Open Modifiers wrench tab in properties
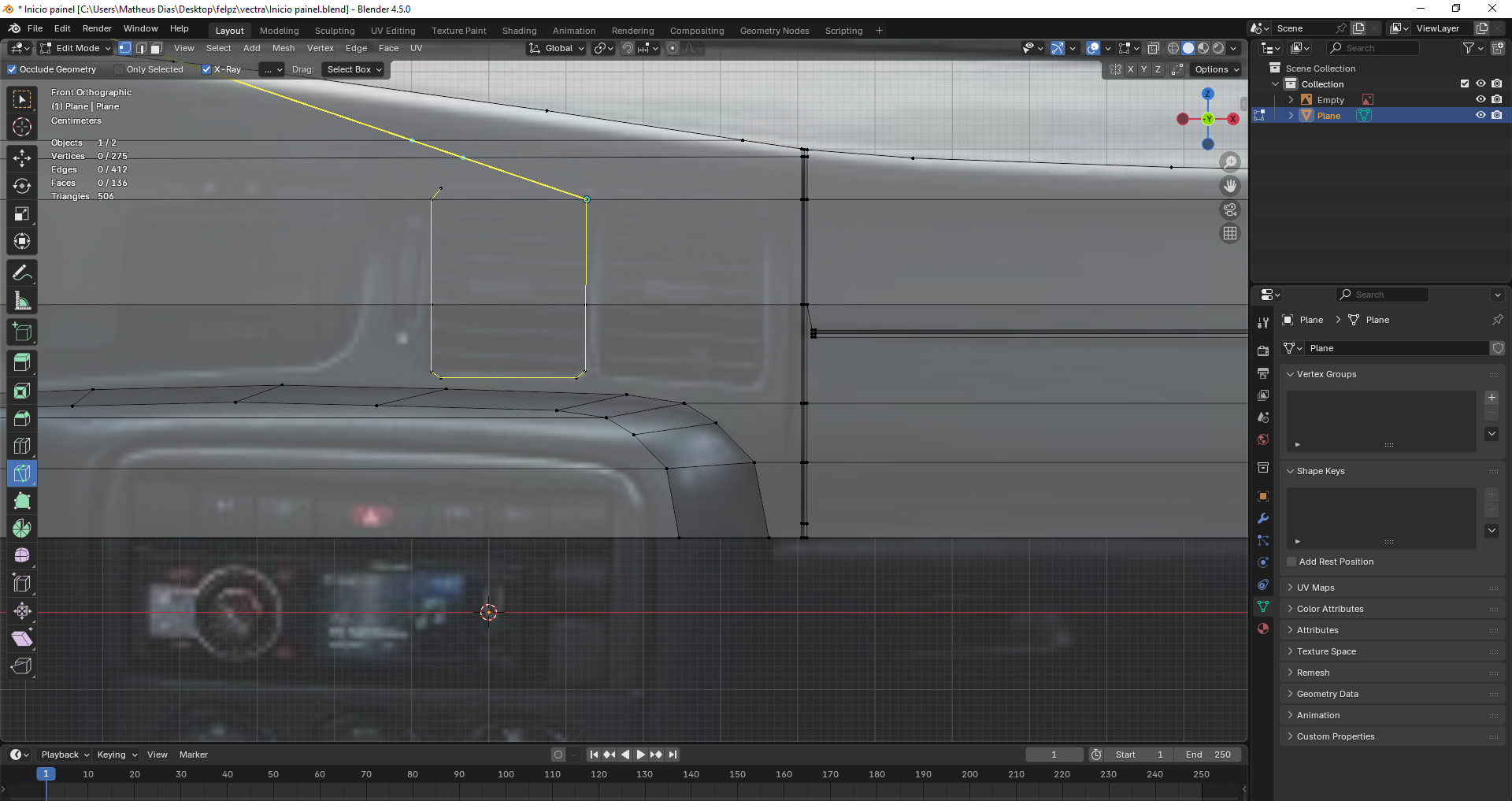This screenshot has height=801, width=1512. tap(1263, 518)
